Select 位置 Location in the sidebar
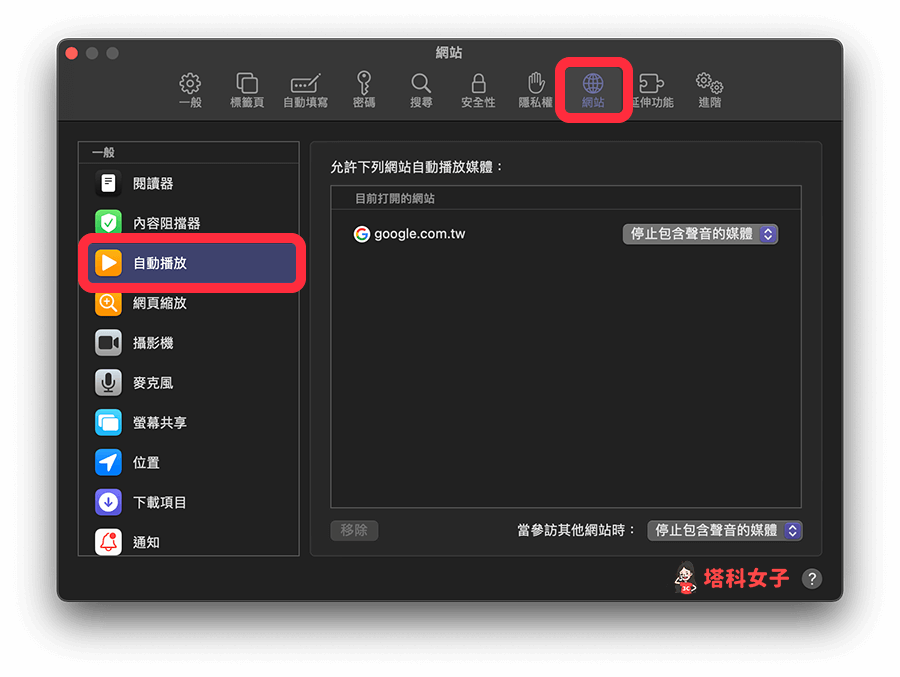This screenshot has height=677, width=900. pyautogui.click(x=189, y=462)
